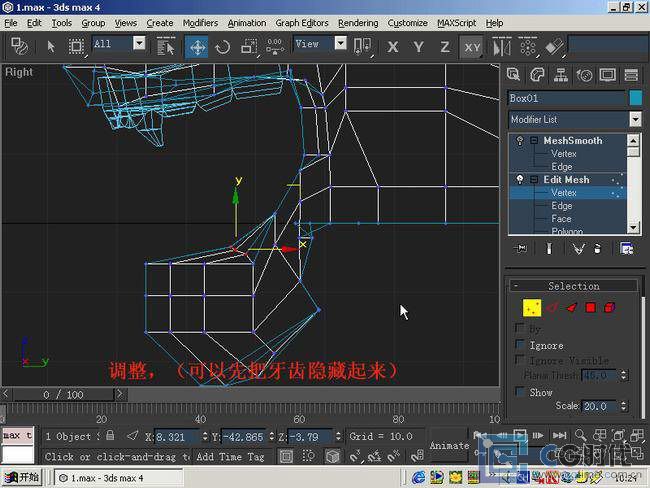Select the Element sub-object selection icon
The width and height of the screenshot is (650, 488).
pos(610,308)
